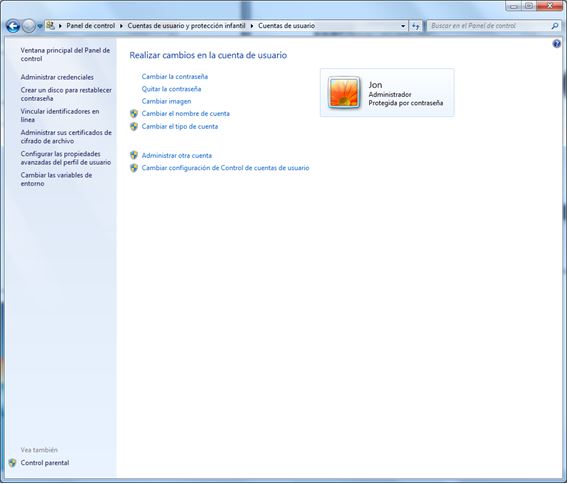
Task: Click shield icon beside Administrar otra cuenta
Action: pyautogui.click(x=134, y=155)
